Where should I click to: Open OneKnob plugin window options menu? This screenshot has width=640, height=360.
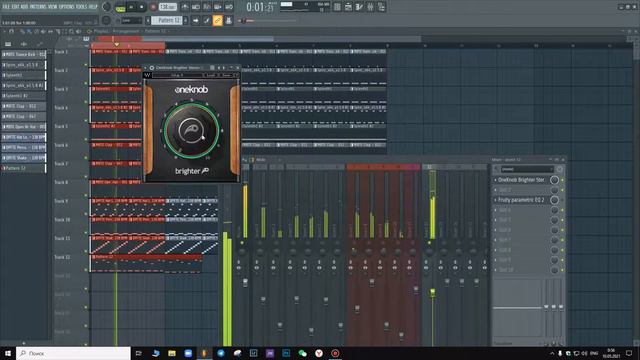coord(146,68)
